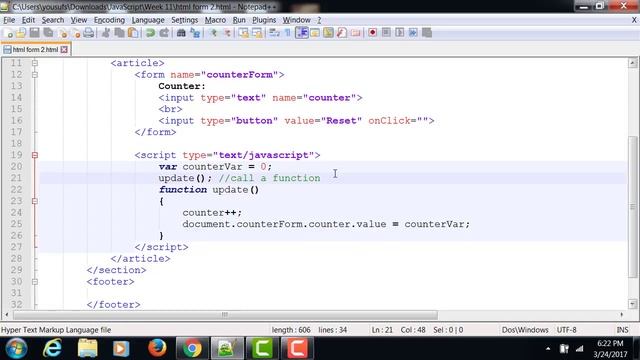Open Find with the binoculars icon
The height and width of the screenshot is (360, 640).
click(x=181, y=33)
